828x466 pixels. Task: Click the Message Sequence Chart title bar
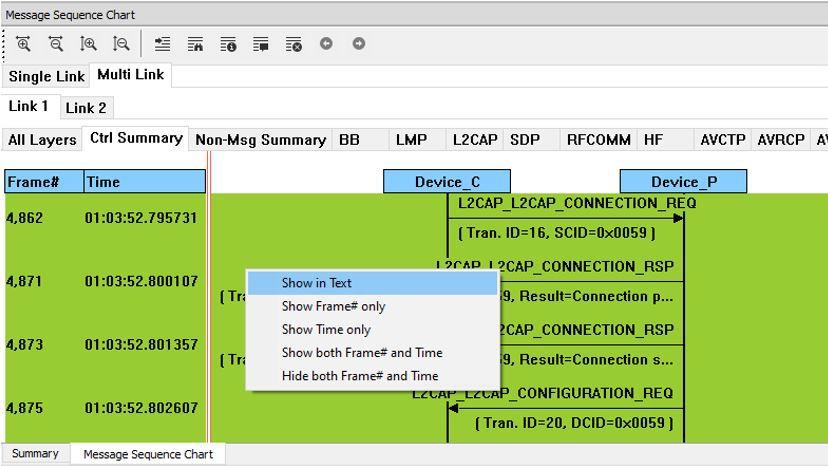click(414, 14)
